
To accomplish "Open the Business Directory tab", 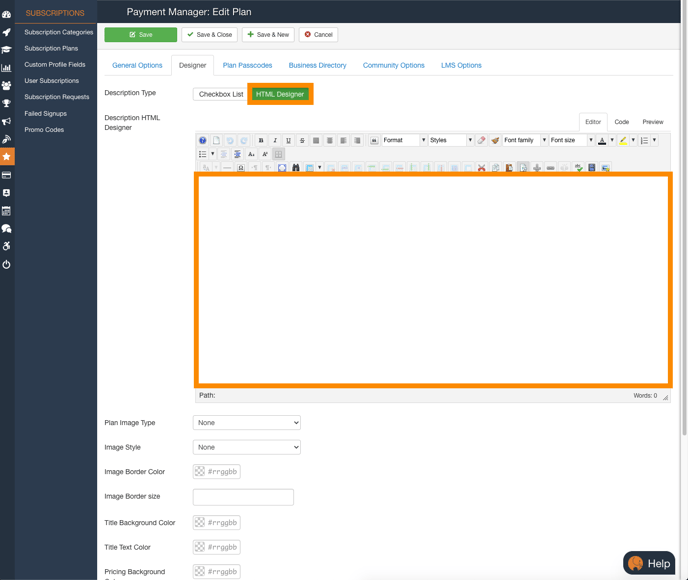I will pyautogui.click(x=317, y=65).
